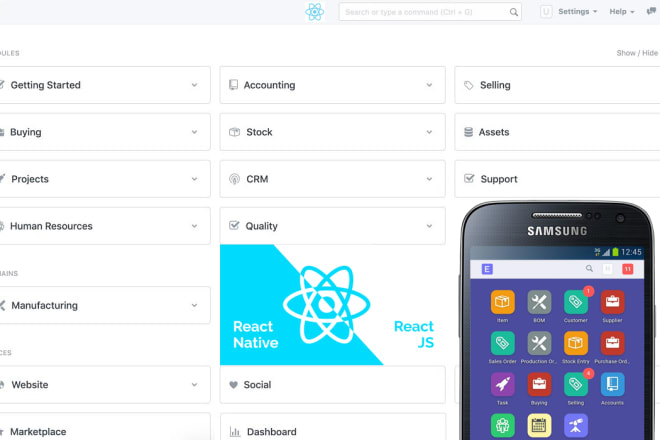This screenshot has height=440, width=660.
Task: Expand Quality card chevron
Action: 429,226
